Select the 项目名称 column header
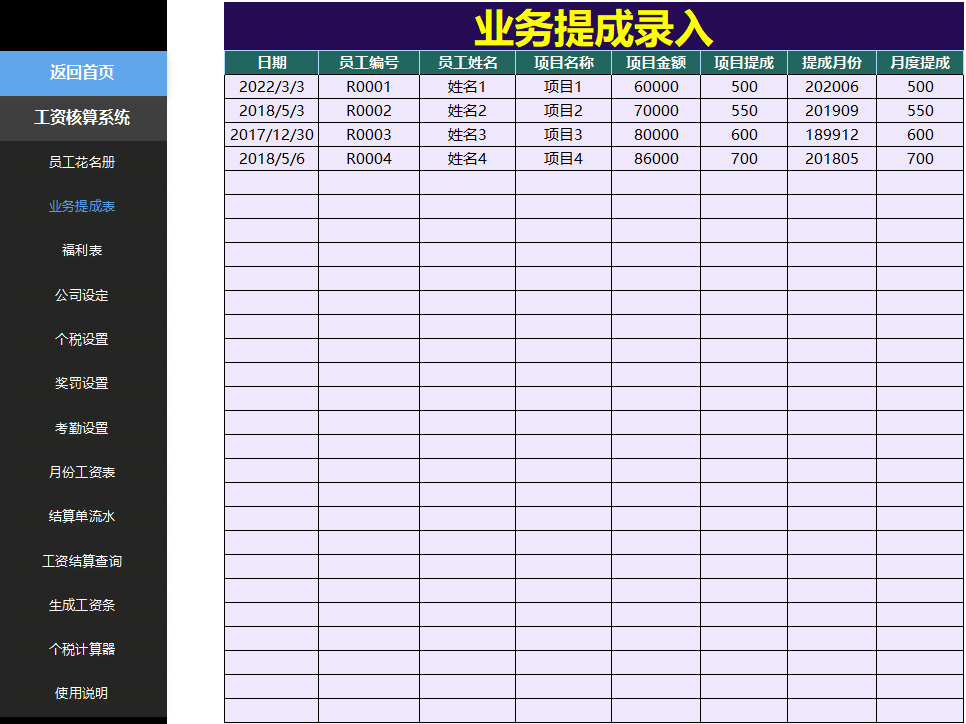Viewport: 966px width, 724px height. [564, 63]
